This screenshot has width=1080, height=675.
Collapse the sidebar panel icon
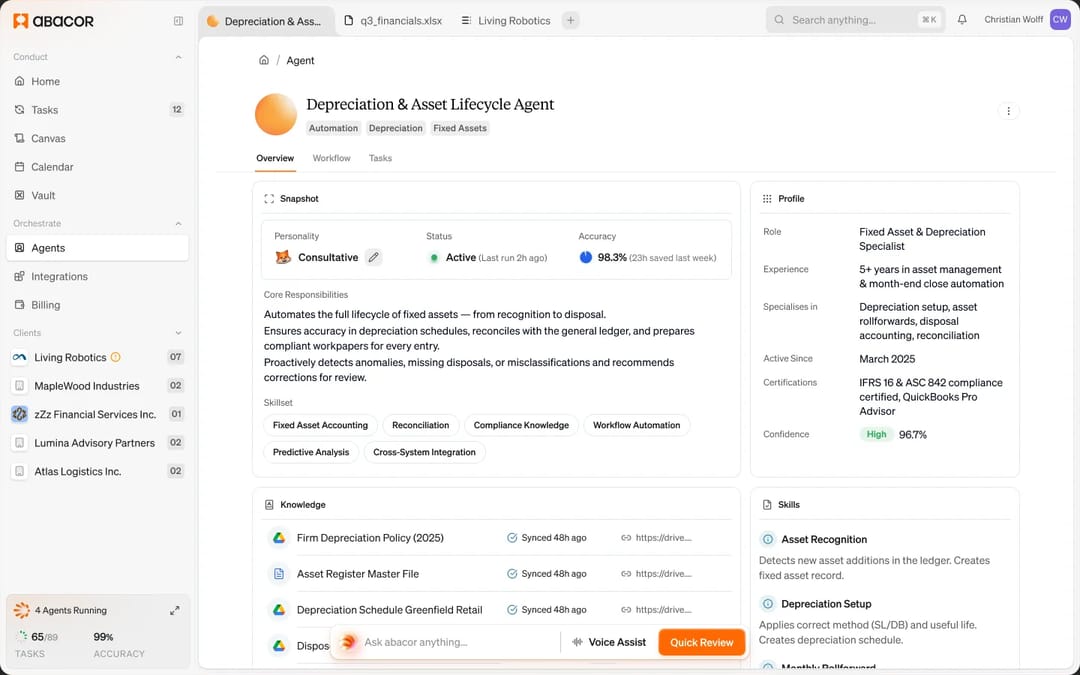tap(178, 21)
